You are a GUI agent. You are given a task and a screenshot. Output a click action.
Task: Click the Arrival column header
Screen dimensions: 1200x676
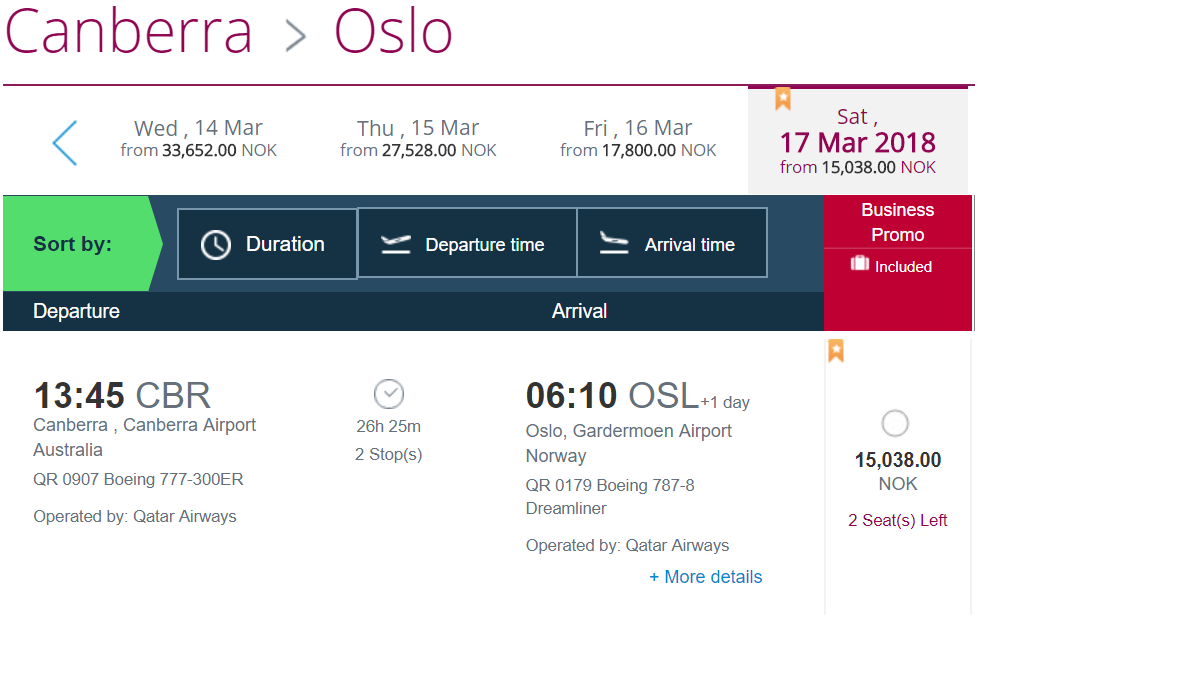pos(580,311)
